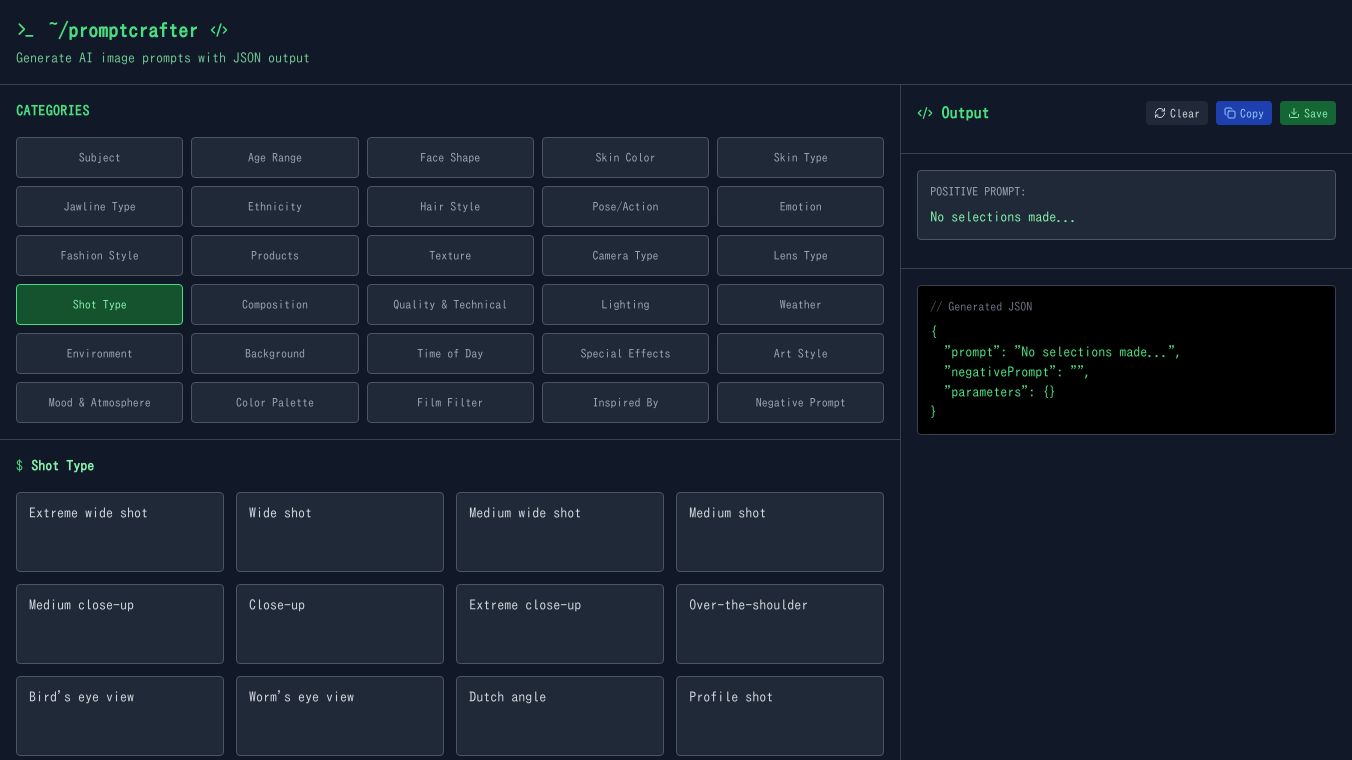Click the "// Generated JSON" comment line
1352x760 pixels.
point(981,307)
